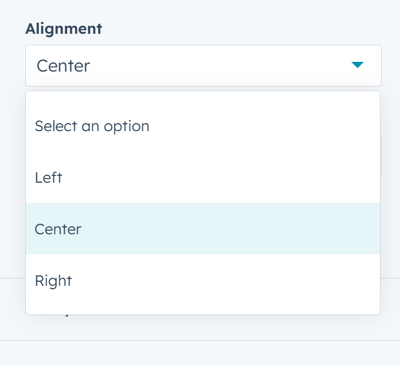Clear alignment via 'Select an option'

tap(203, 126)
